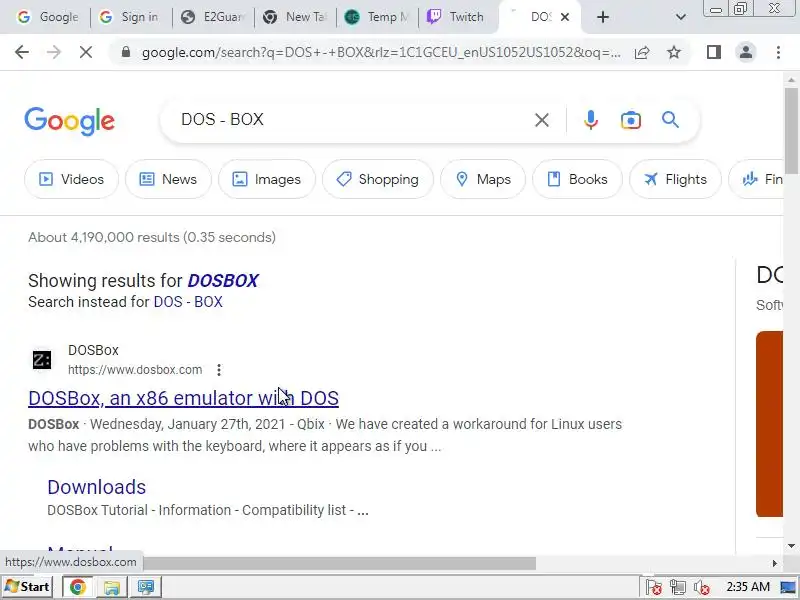Open the third taskbar application icon
The height and width of the screenshot is (600, 800).
[146, 587]
